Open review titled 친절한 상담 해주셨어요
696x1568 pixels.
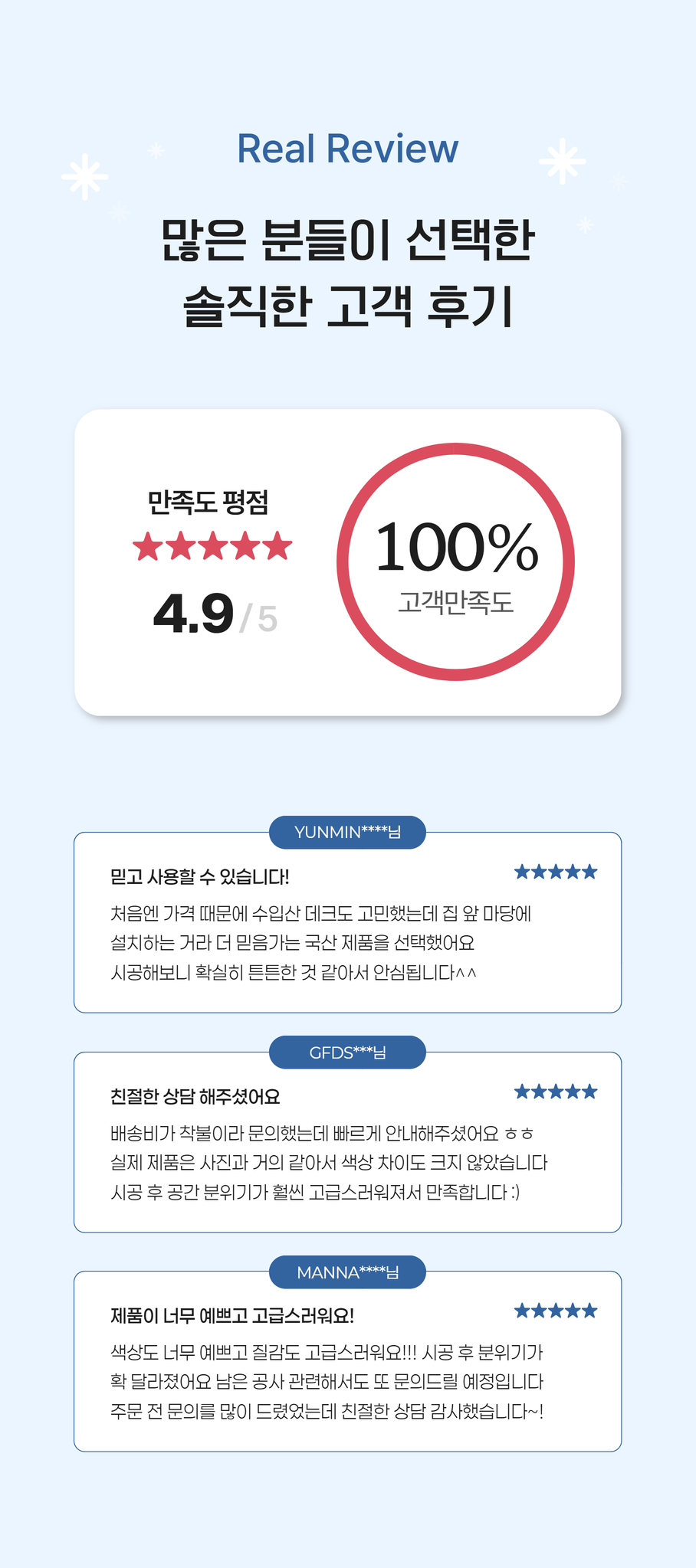(x=195, y=1097)
